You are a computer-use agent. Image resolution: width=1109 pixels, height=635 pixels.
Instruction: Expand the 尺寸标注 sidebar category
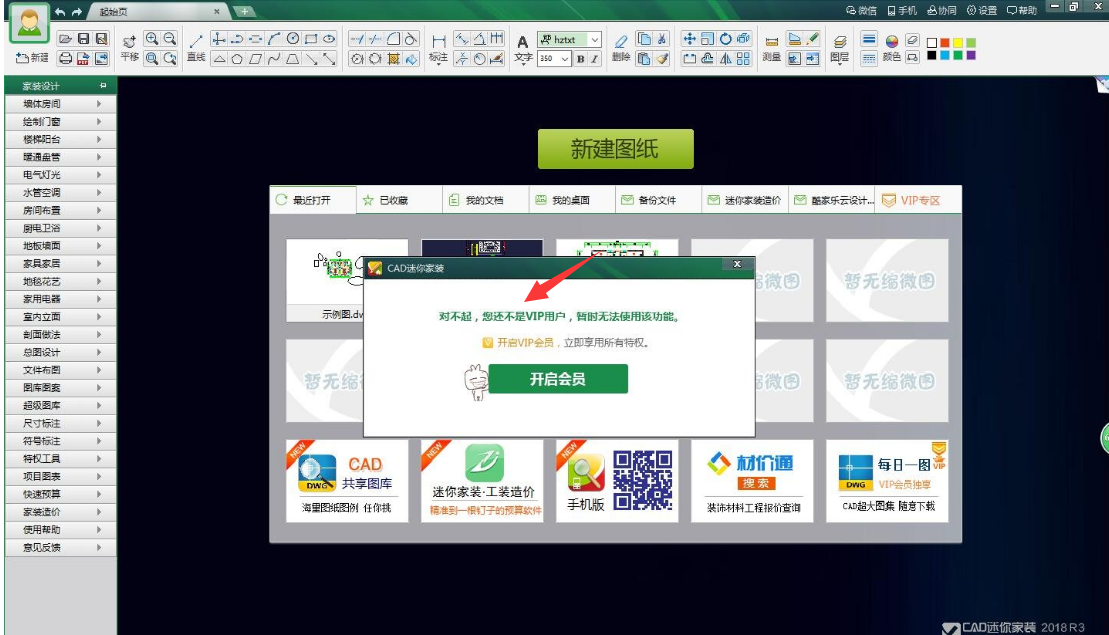click(60, 423)
